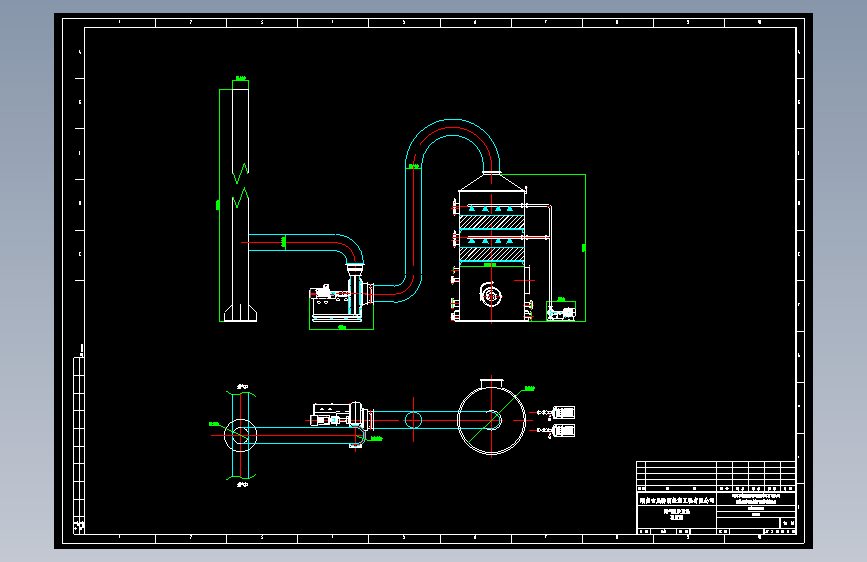
Task: Select the revision table on left border
Action: click(x=79, y=445)
